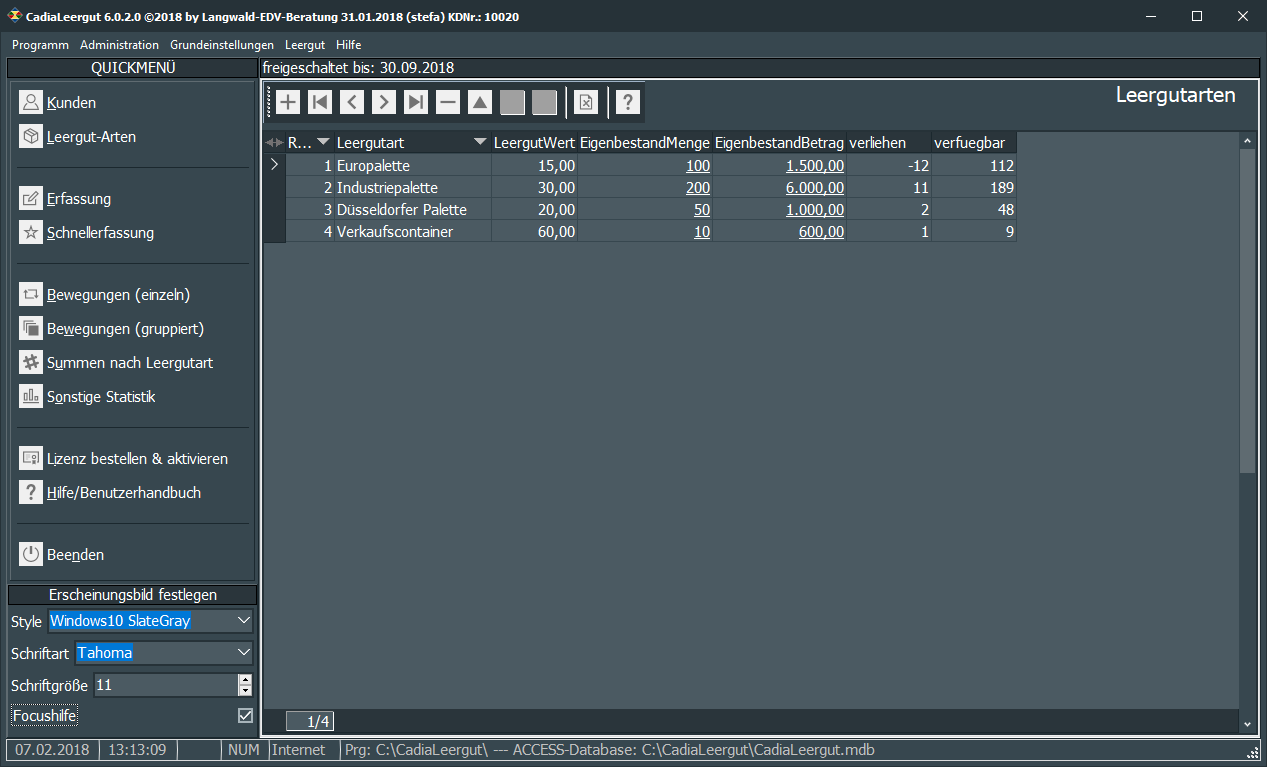
Task: Click the delete record minus icon
Action: click(448, 102)
